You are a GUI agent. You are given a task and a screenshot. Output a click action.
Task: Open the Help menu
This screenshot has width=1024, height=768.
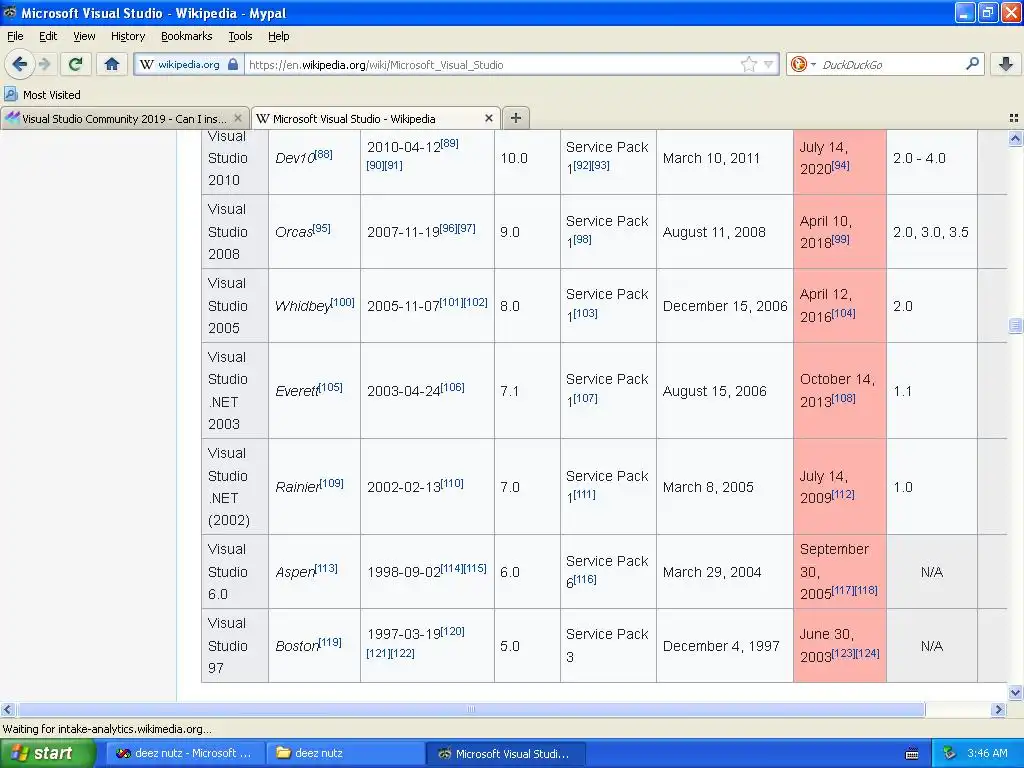pyautogui.click(x=278, y=36)
